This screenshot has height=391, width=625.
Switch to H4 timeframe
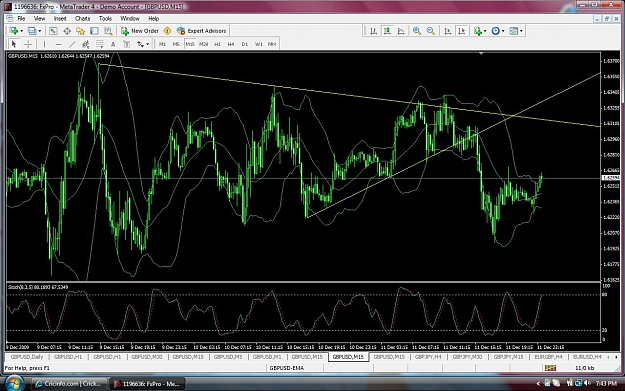pyautogui.click(x=231, y=44)
